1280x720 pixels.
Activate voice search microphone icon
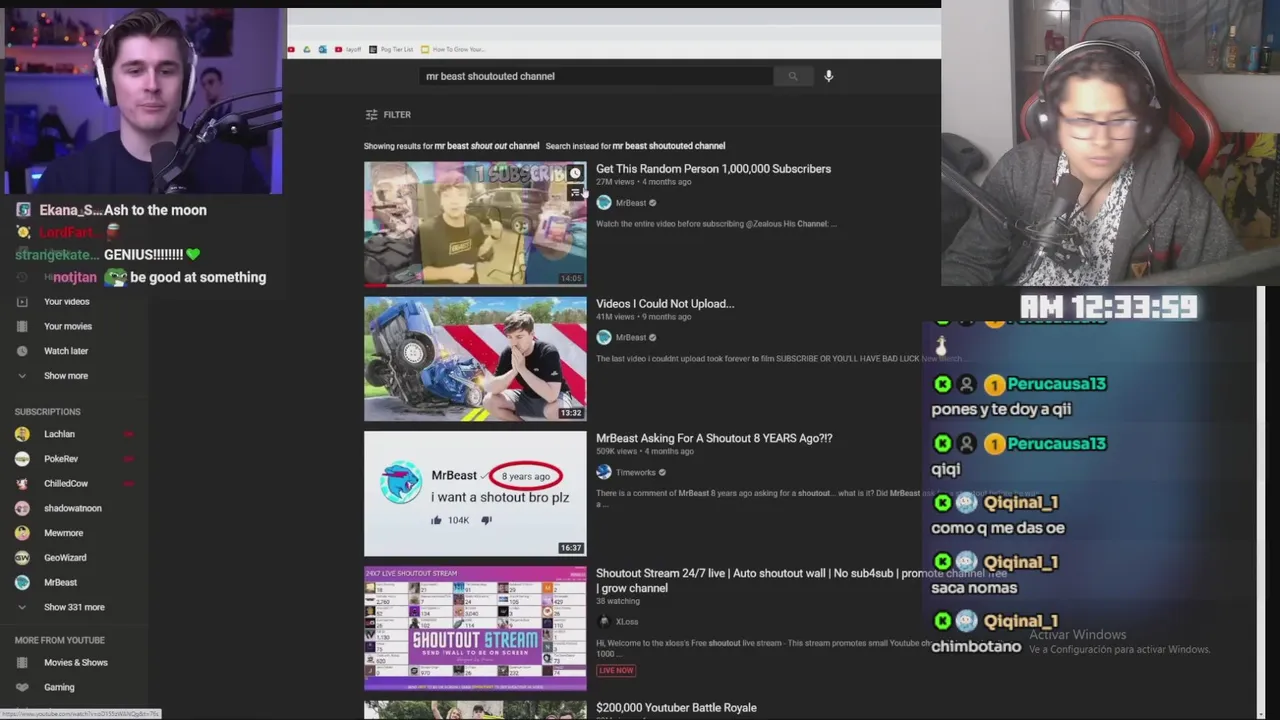(x=828, y=76)
